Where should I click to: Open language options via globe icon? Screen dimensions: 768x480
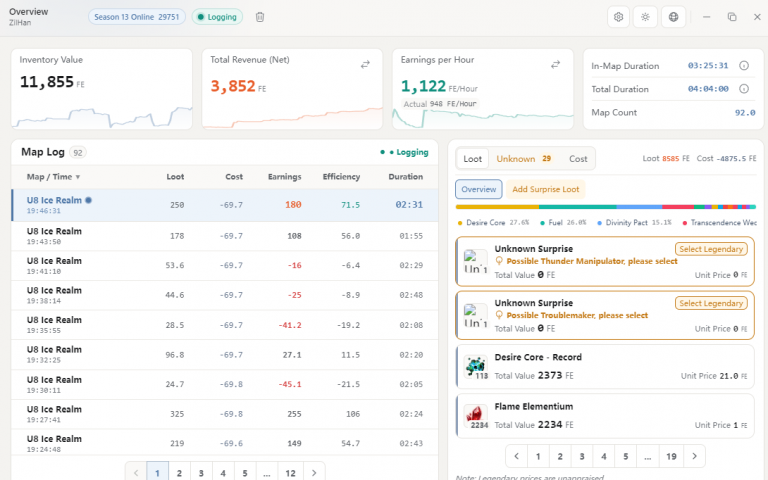[x=673, y=17]
